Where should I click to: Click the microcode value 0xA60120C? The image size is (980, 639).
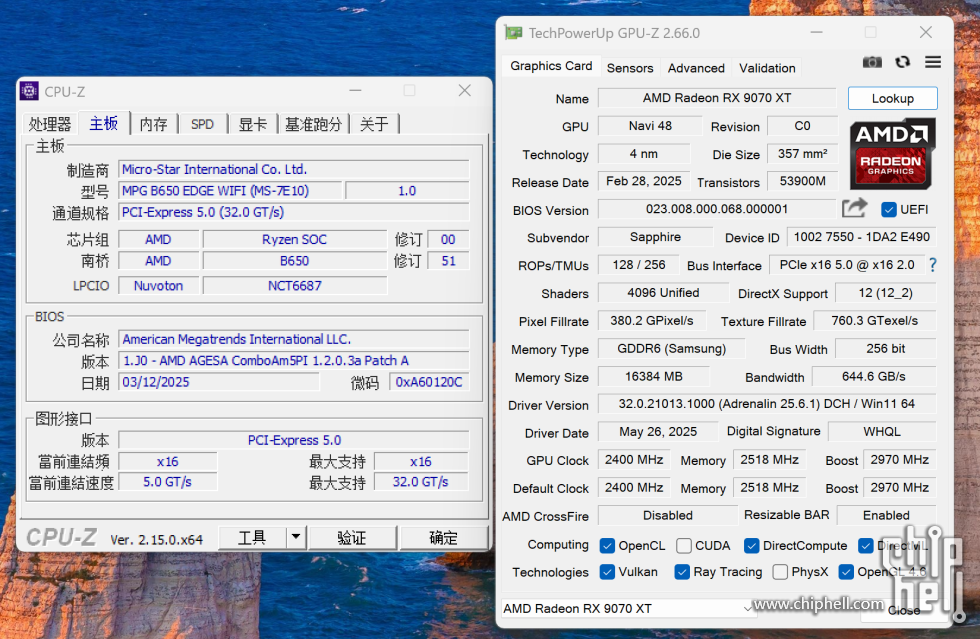point(429,382)
